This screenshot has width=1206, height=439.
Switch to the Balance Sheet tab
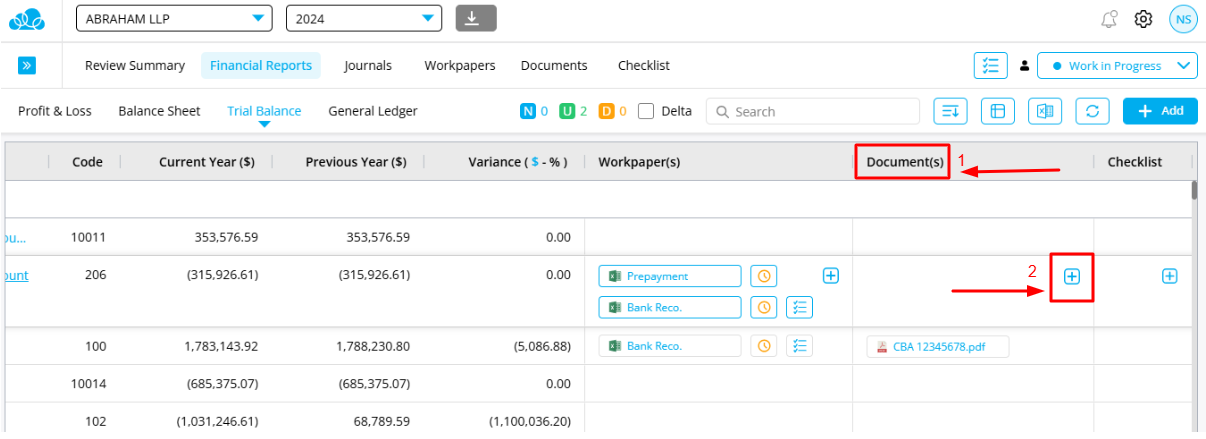(159, 111)
